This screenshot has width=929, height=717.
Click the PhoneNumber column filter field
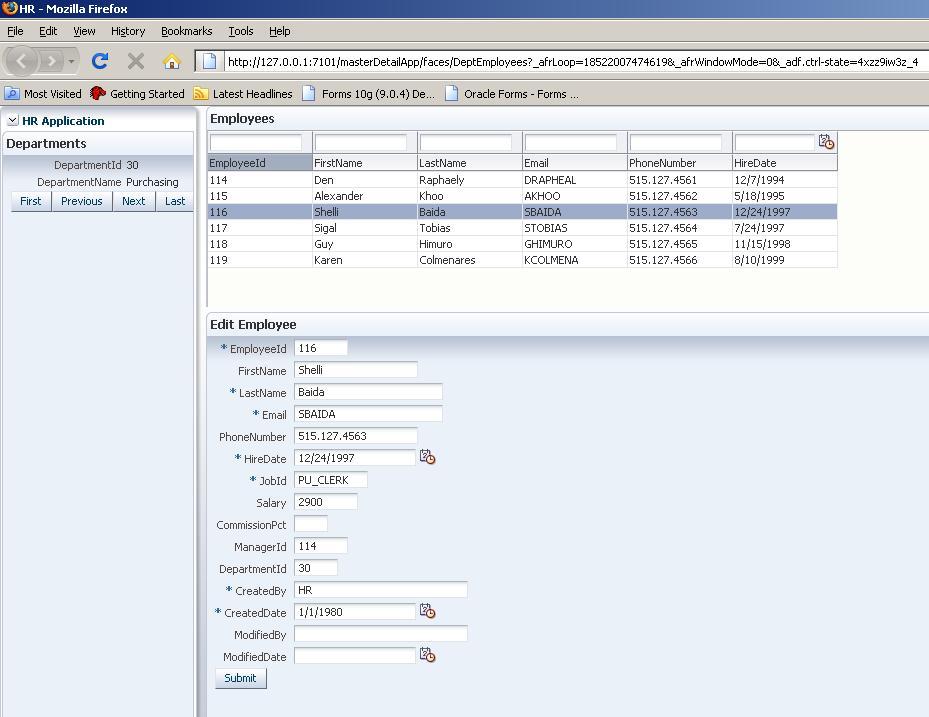(x=675, y=143)
